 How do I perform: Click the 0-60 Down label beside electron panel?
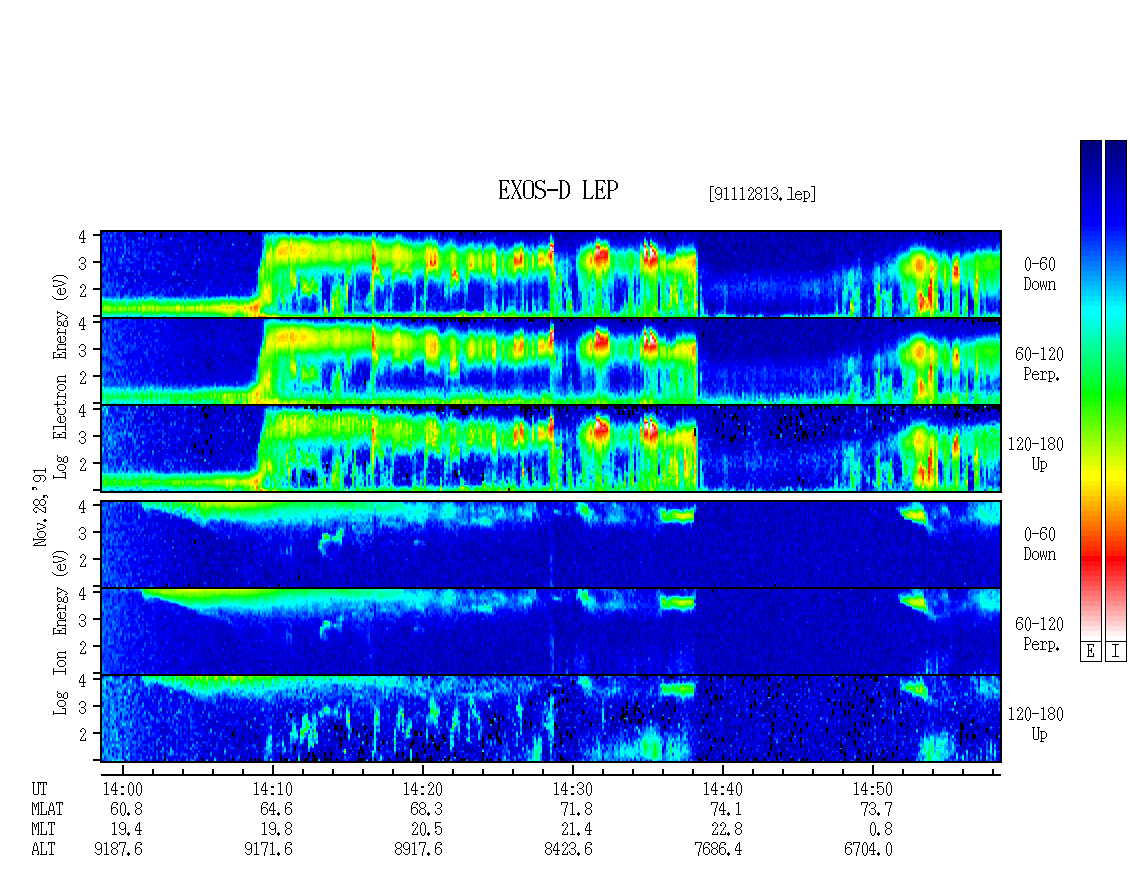coord(1039,275)
